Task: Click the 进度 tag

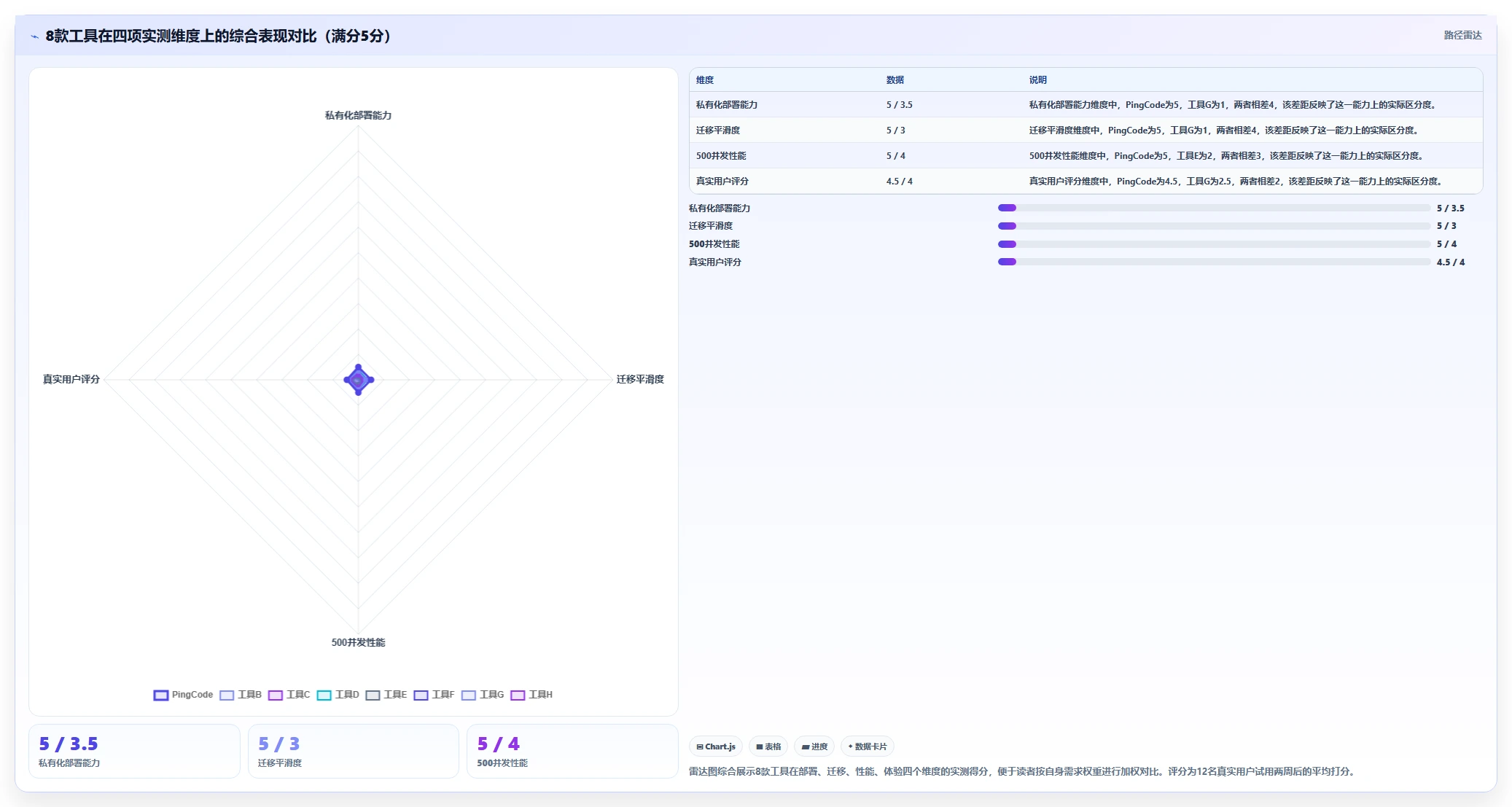Action: pyautogui.click(x=814, y=746)
